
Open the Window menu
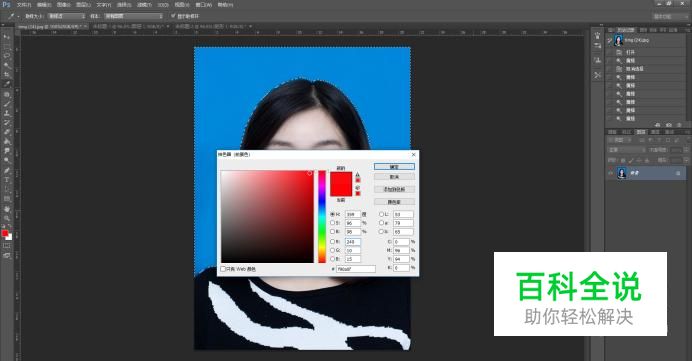click(x=203, y=5)
